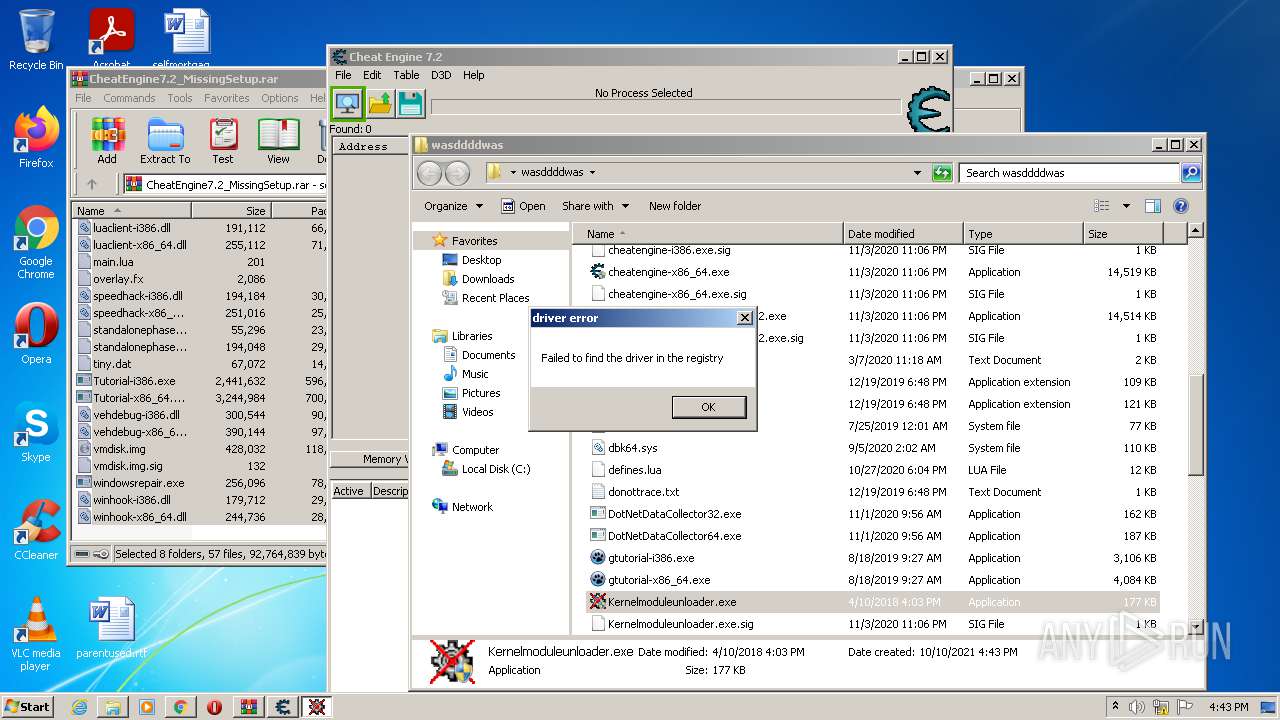Click Explorer change view icon
Screen dimensions: 1280x720
coord(1102,206)
